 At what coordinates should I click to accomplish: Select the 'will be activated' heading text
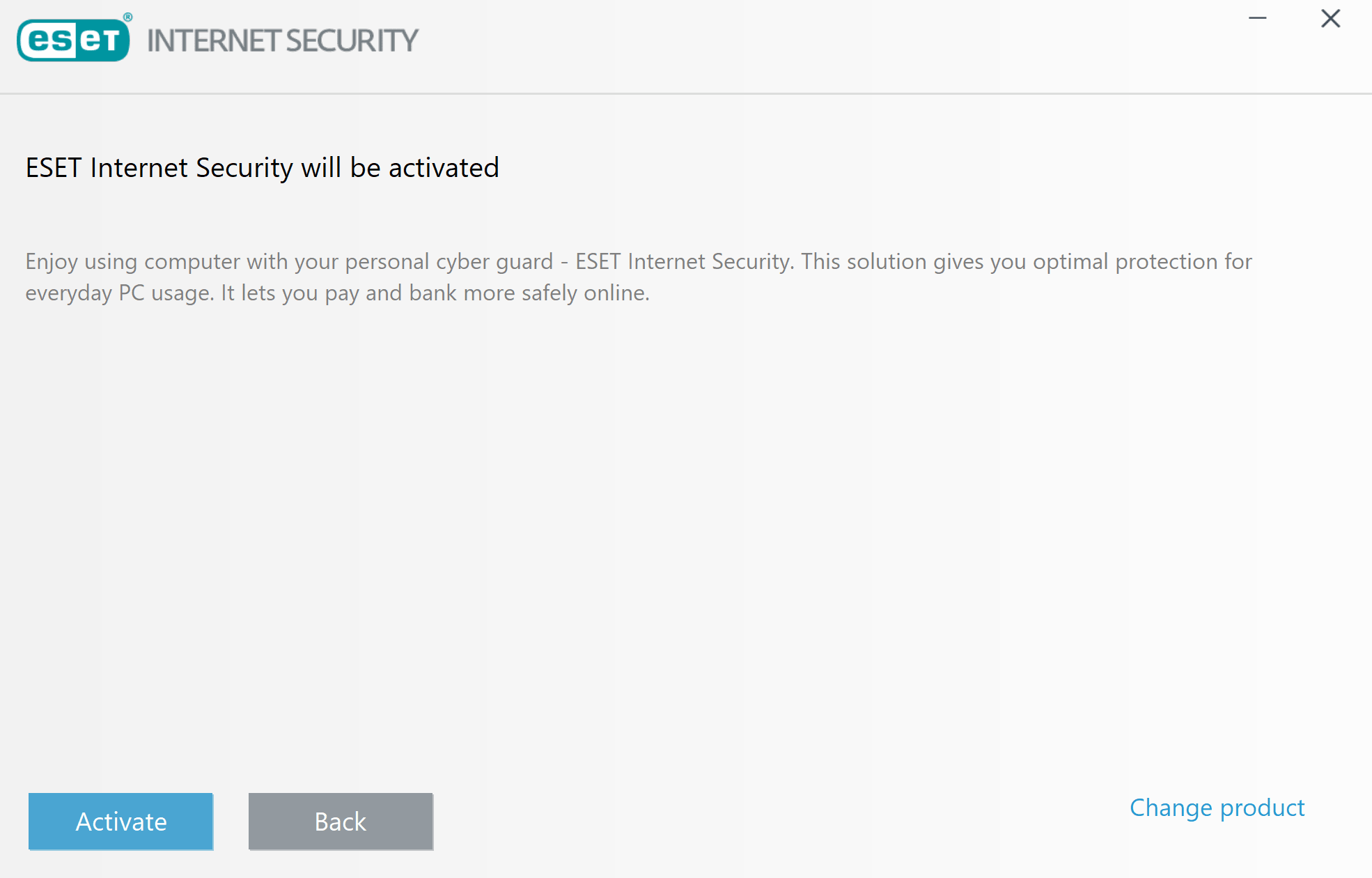tap(400, 168)
